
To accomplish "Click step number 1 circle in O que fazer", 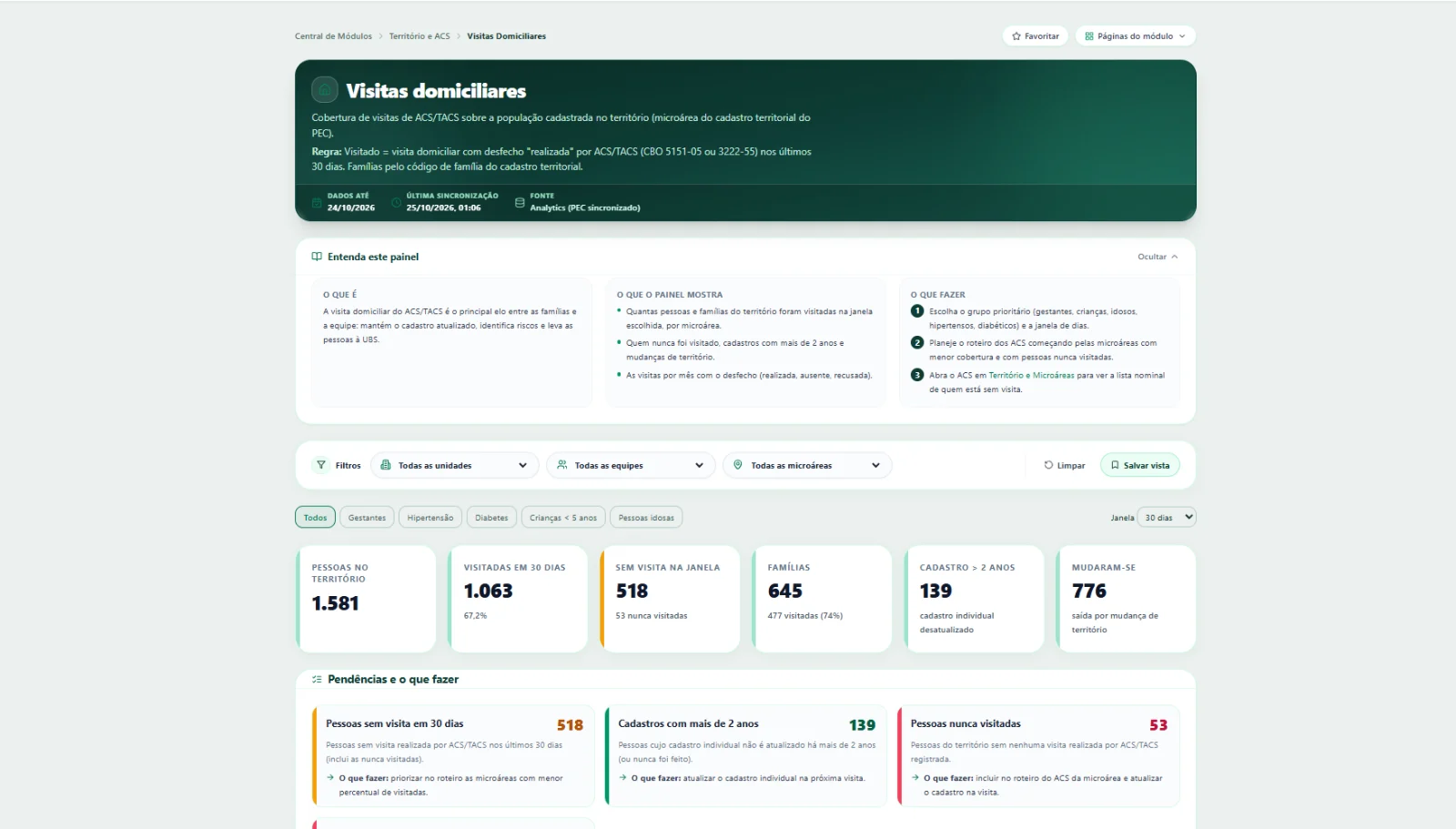I will pyautogui.click(x=917, y=311).
